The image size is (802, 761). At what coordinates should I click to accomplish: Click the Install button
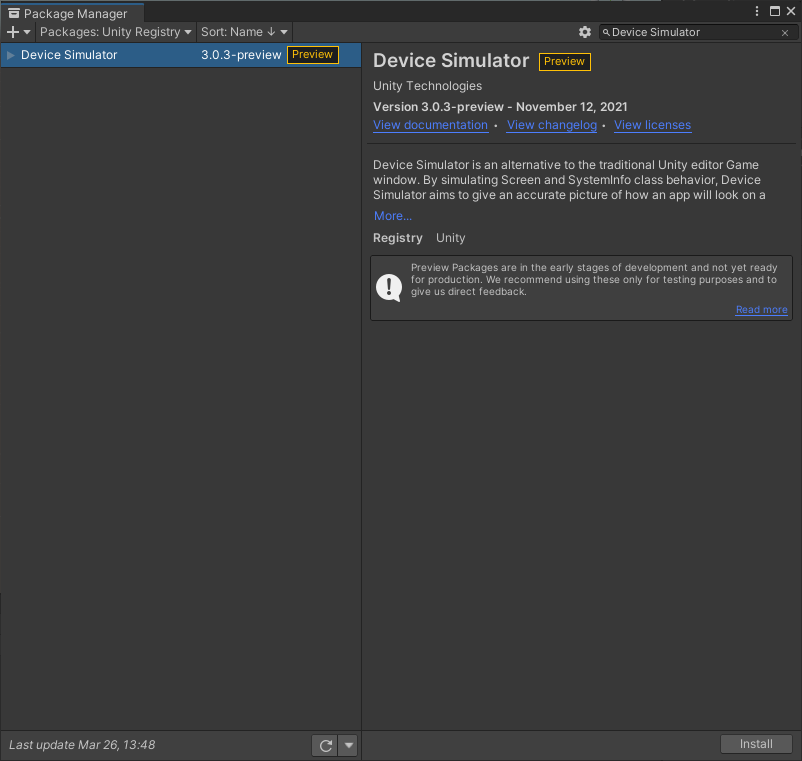coord(756,744)
